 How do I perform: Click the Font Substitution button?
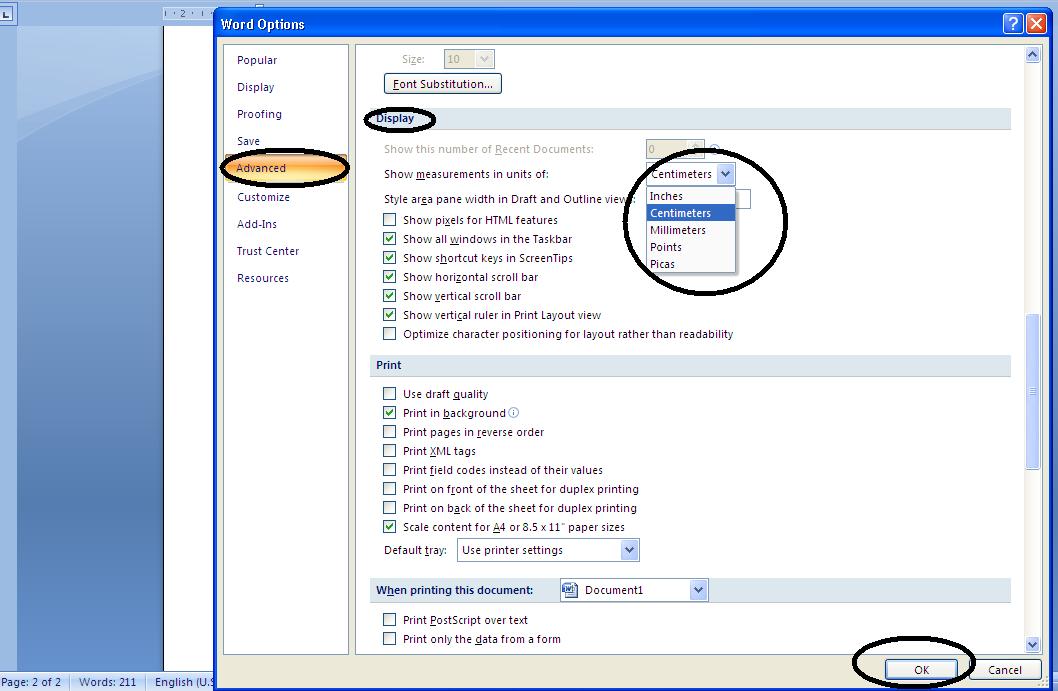point(442,83)
